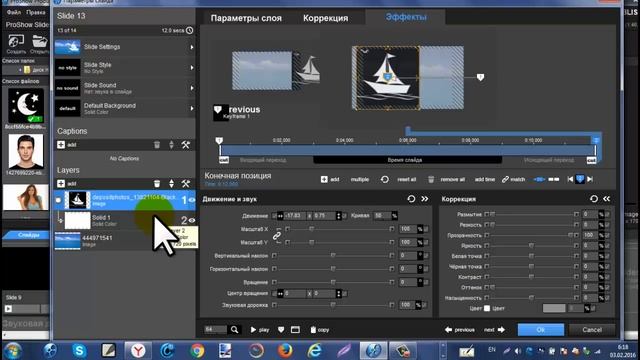The height and width of the screenshot is (360, 640).
Task: Switch to Коррекция tab
Action: click(325, 18)
